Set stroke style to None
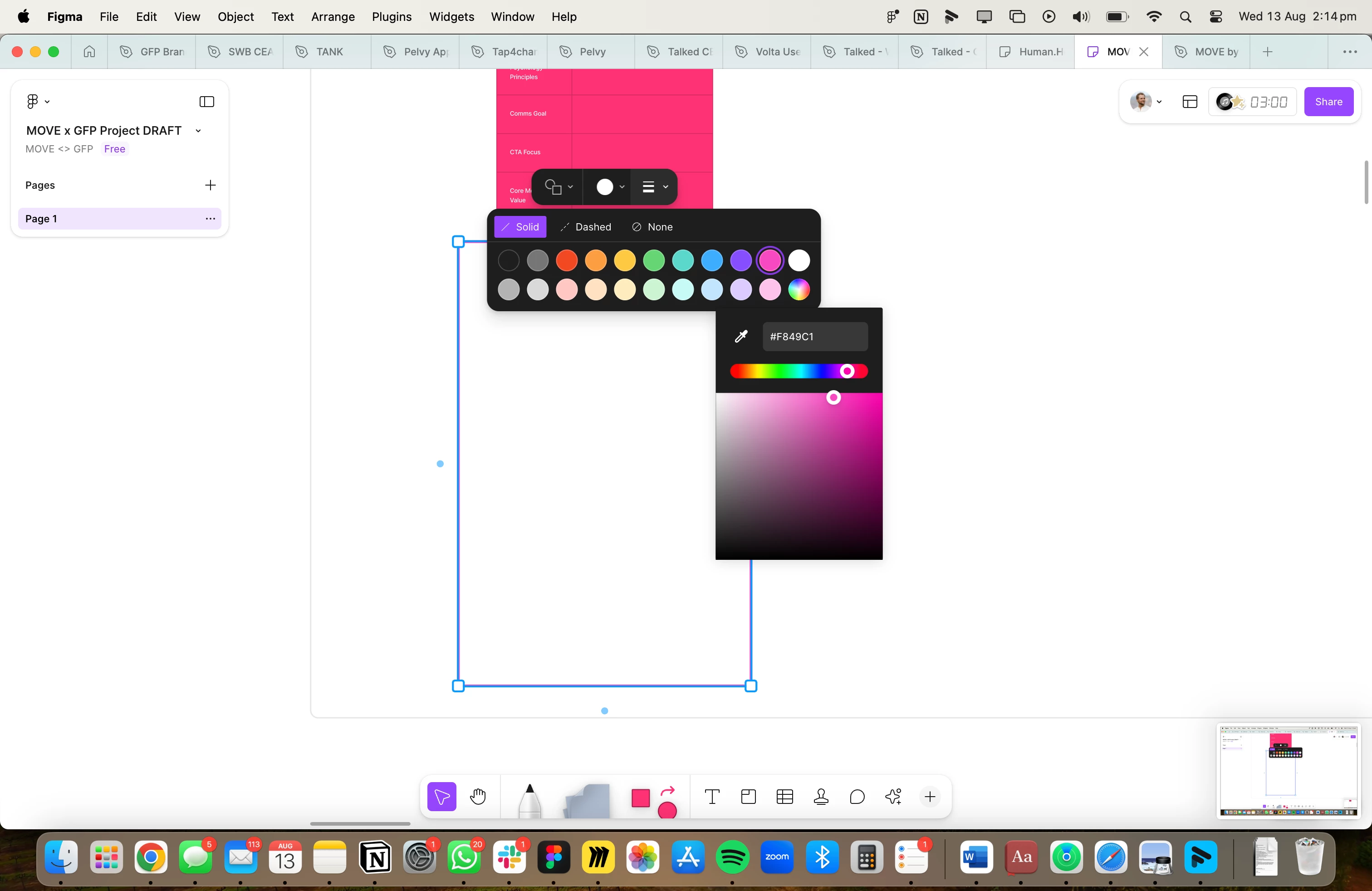Image resolution: width=1372 pixels, height=891 pixels. point(652,226)
